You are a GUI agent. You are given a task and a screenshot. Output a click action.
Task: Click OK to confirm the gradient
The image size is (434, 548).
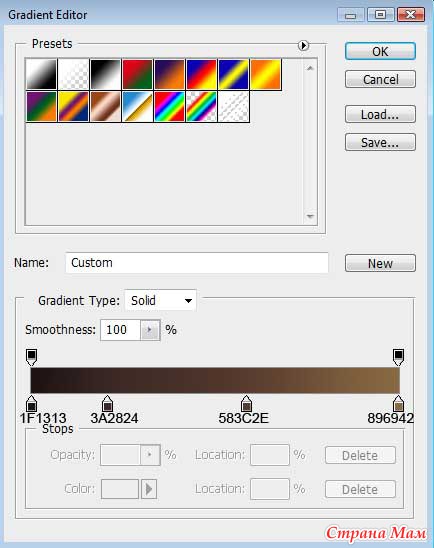380,51
